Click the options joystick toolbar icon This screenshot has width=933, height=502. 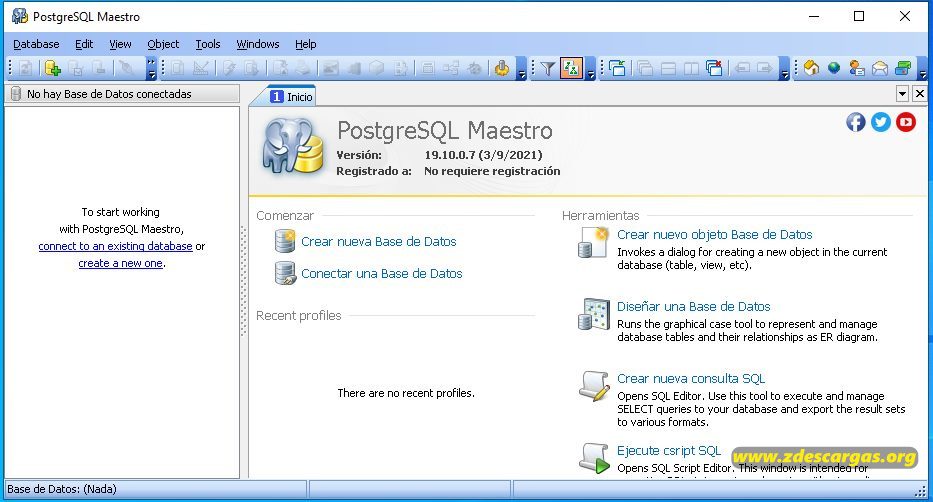[x=502, y=68]
